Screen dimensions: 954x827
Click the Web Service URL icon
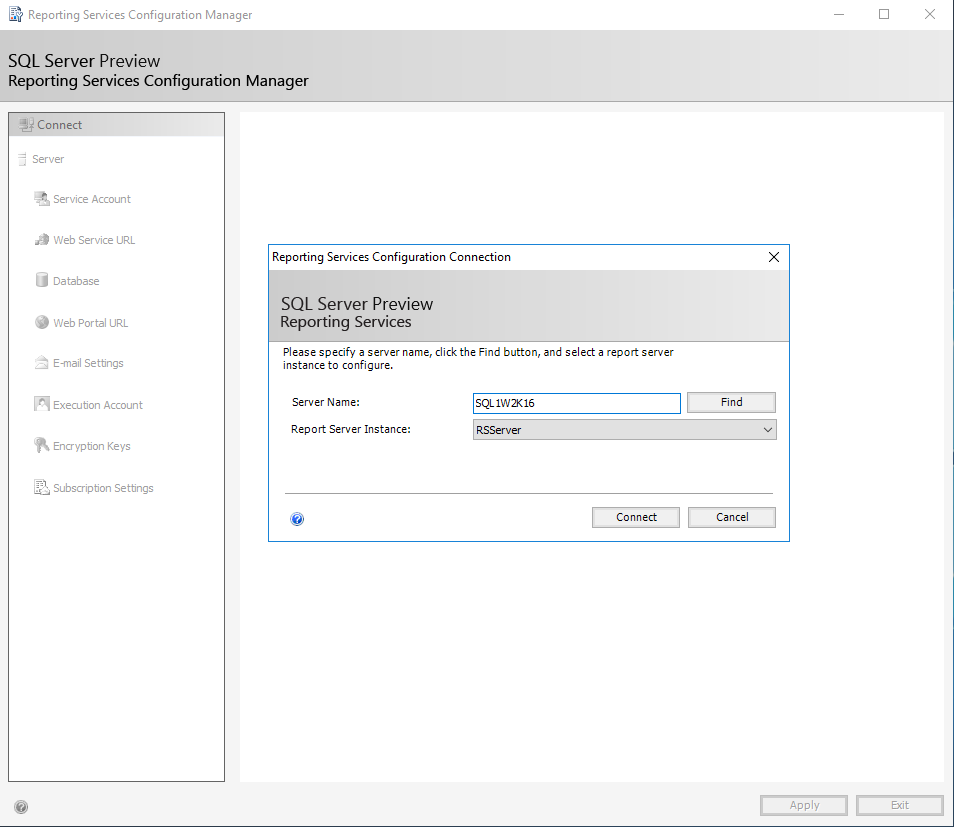coord(41,240)
